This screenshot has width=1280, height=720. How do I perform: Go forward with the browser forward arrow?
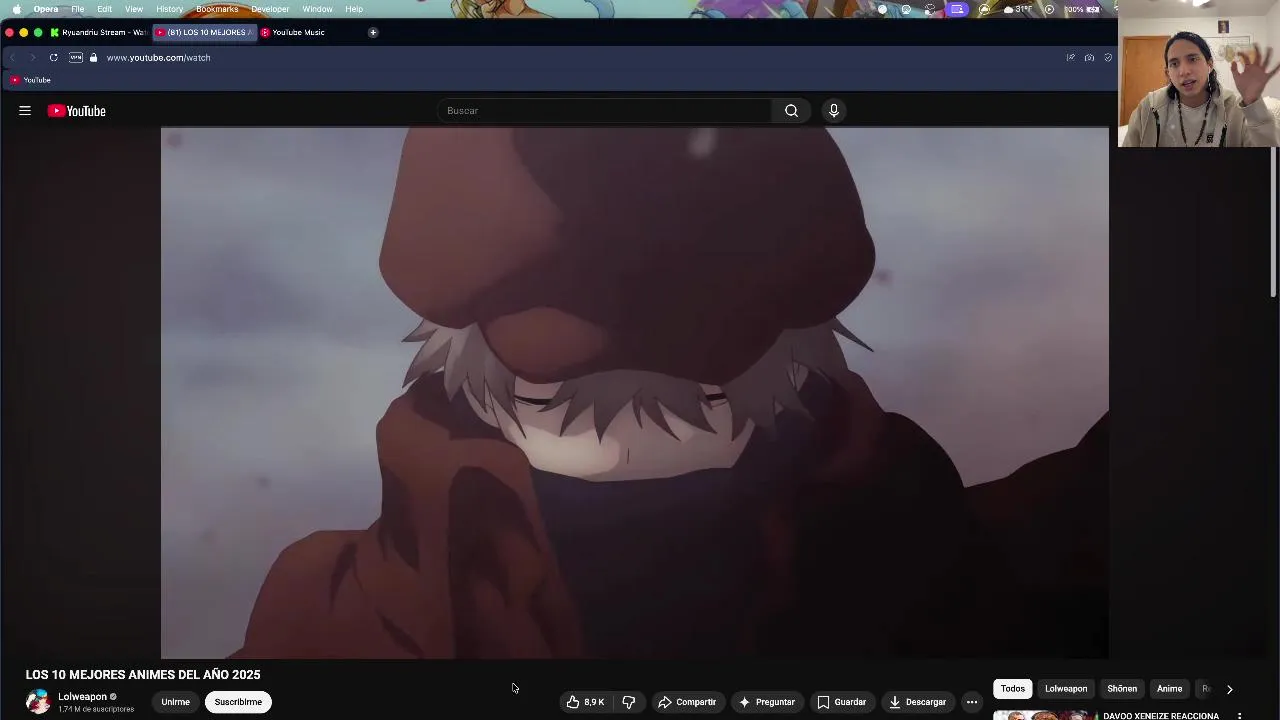pyautogui.click(x=33, y=58)
